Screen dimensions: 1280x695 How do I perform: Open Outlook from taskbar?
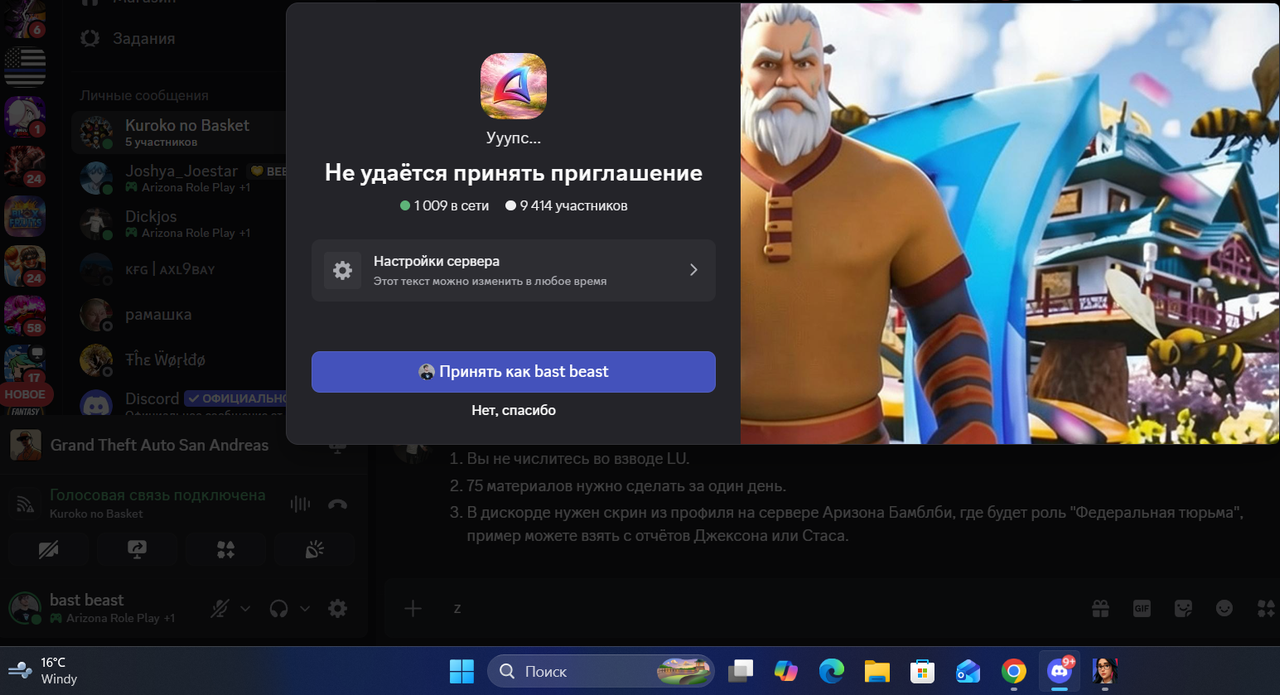tap(968, 671)
